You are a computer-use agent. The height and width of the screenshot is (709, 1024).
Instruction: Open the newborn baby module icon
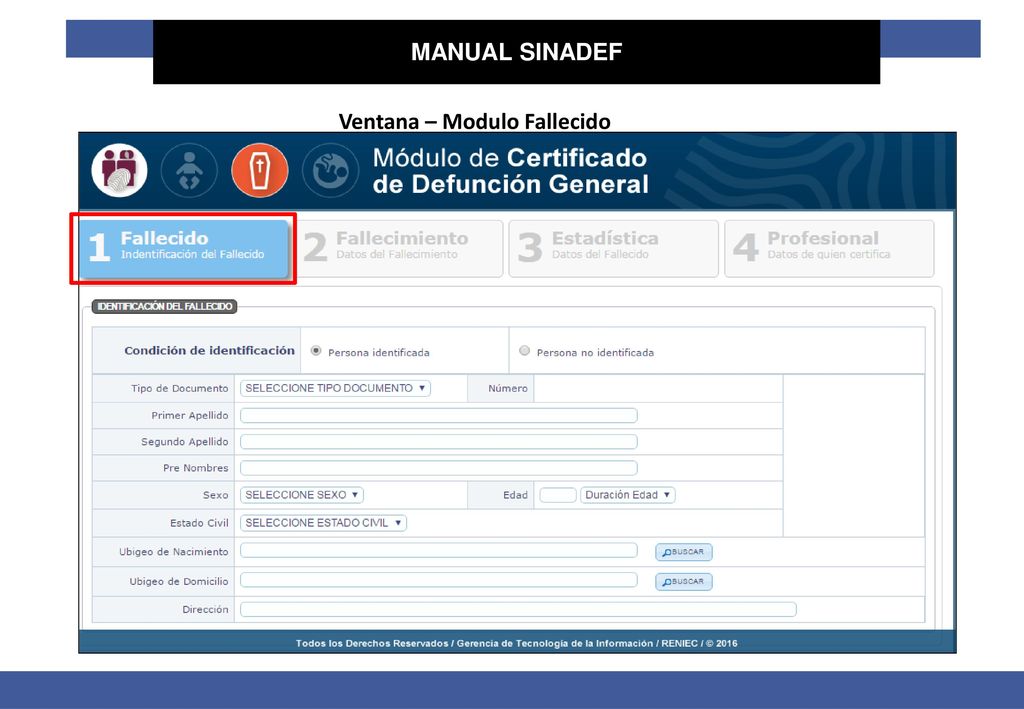(x=189, y=170)
